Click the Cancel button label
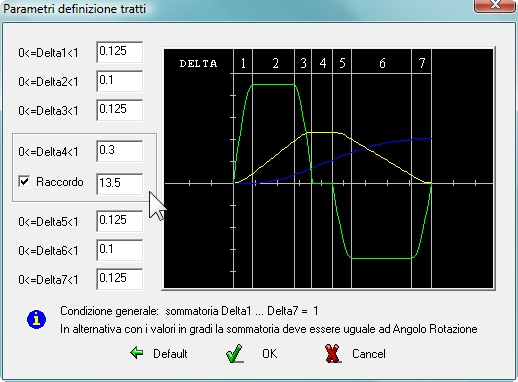 [x=369, y=354]
